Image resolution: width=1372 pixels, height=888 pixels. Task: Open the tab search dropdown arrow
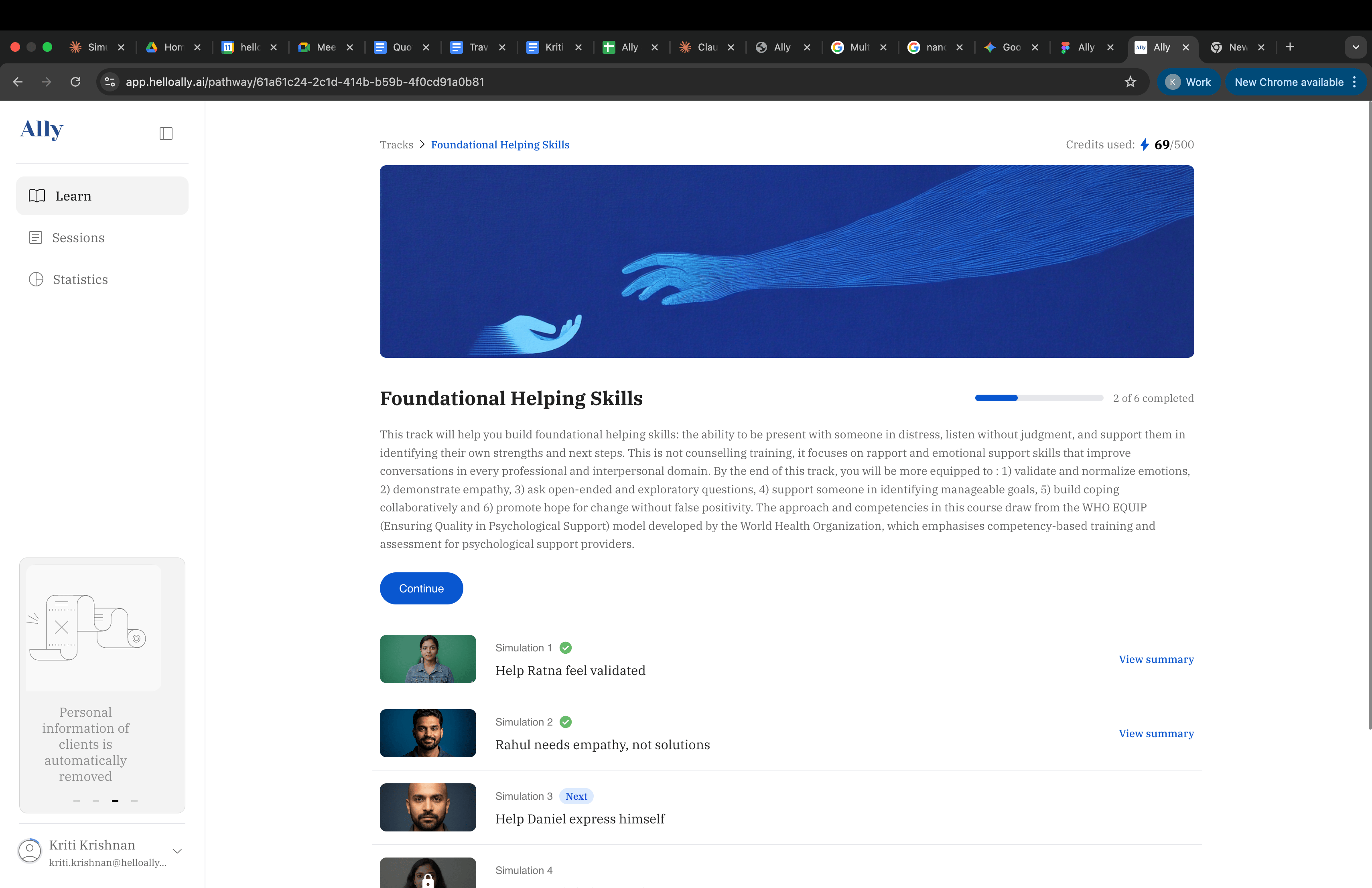click(1356, 47)
